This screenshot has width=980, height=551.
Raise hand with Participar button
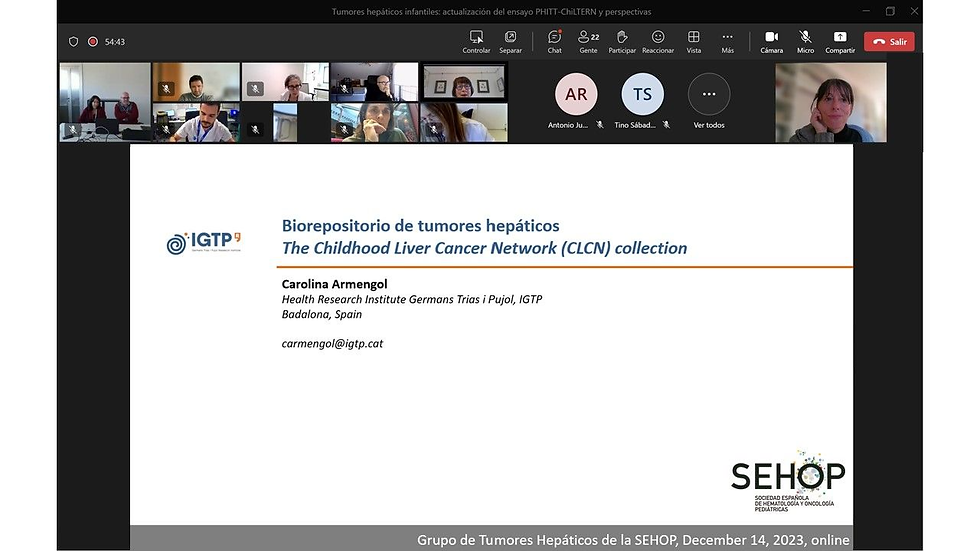pos(622,41)
